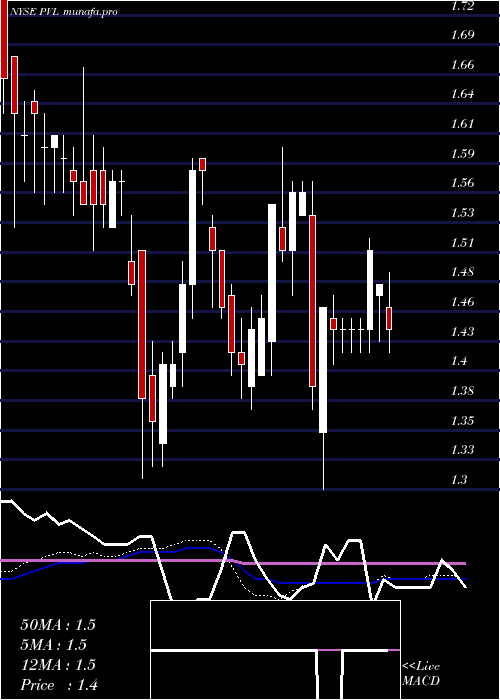Screen dimensions: 500x700
Task: Click the Price : 1.4 readout
Action: (x=59, y=685)
